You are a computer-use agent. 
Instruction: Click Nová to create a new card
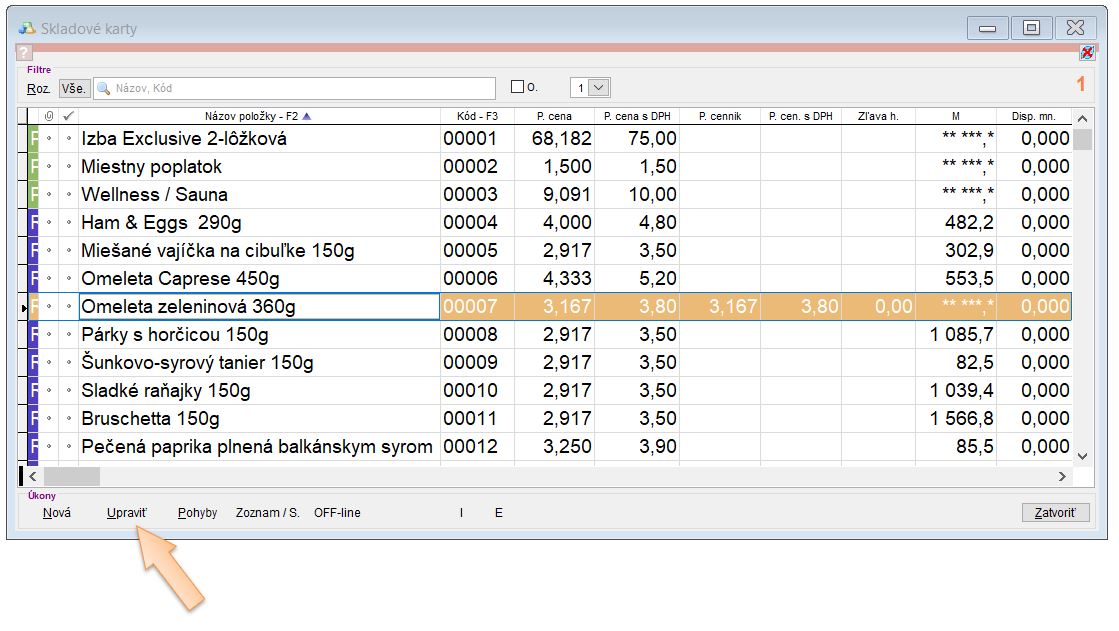point(57,513)
